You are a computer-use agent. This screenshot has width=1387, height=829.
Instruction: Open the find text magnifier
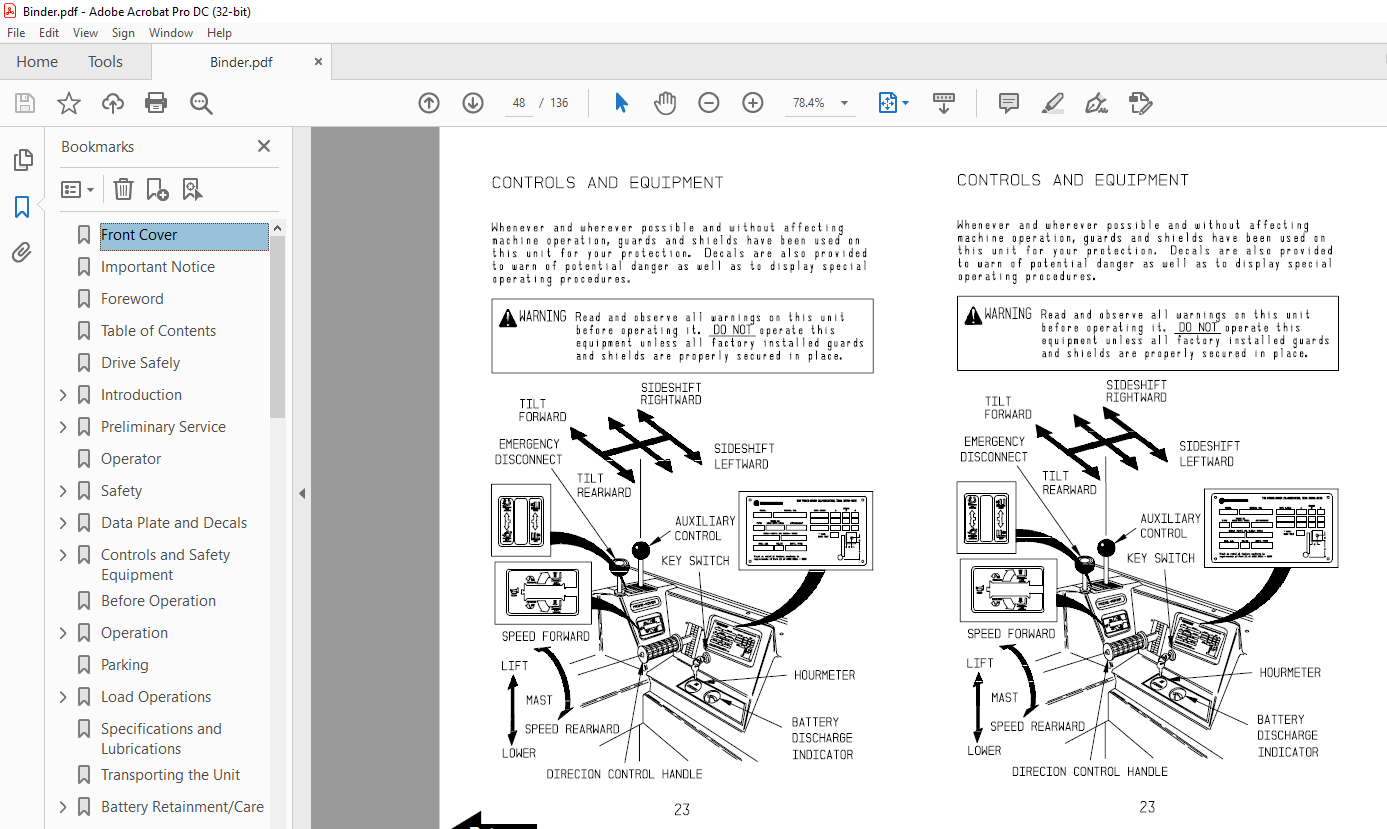click(x=201, y=103)
